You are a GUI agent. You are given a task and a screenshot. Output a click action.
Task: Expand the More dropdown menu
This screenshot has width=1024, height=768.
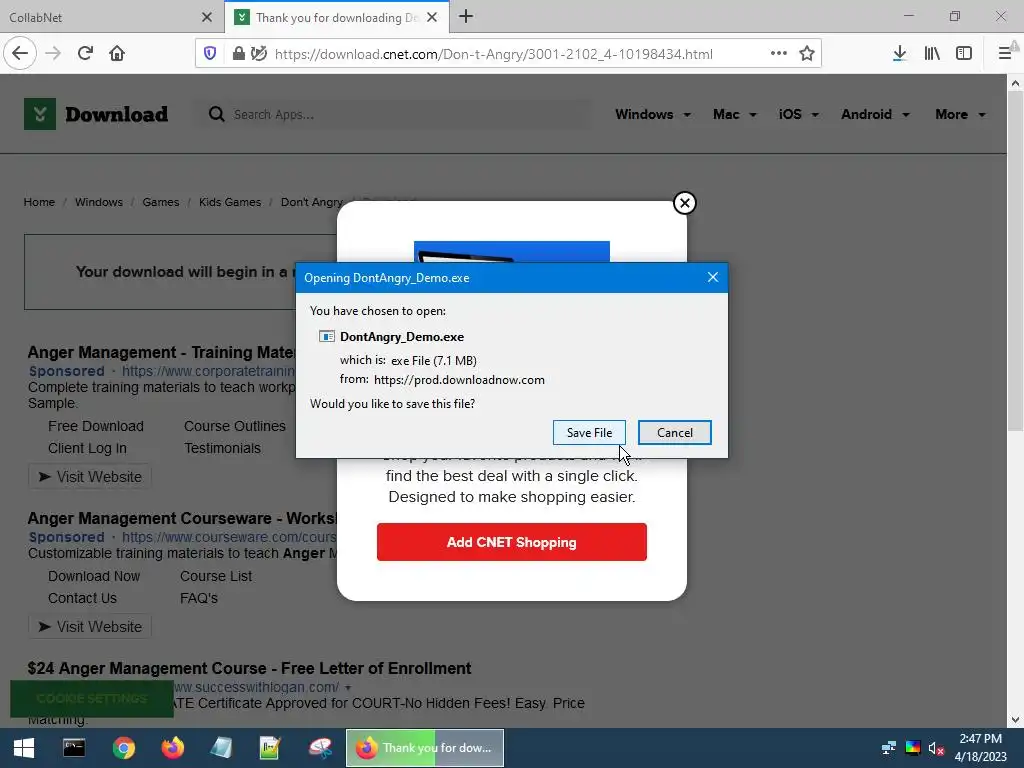[960, 114]
